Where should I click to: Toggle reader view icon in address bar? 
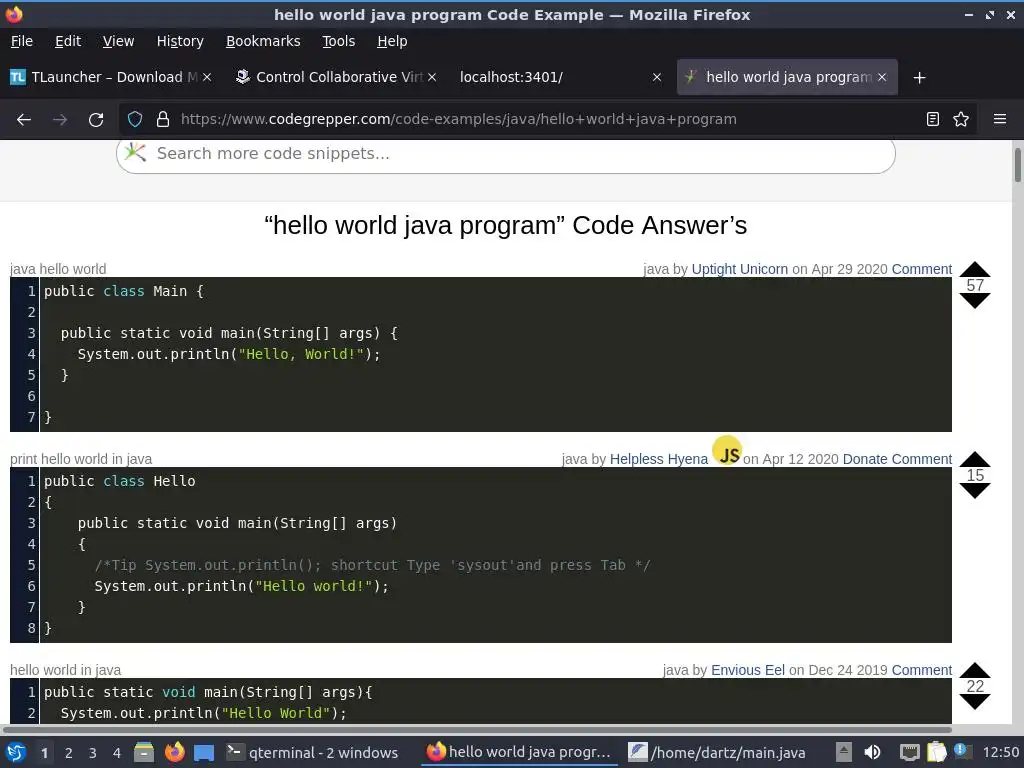tap(933, 120)
